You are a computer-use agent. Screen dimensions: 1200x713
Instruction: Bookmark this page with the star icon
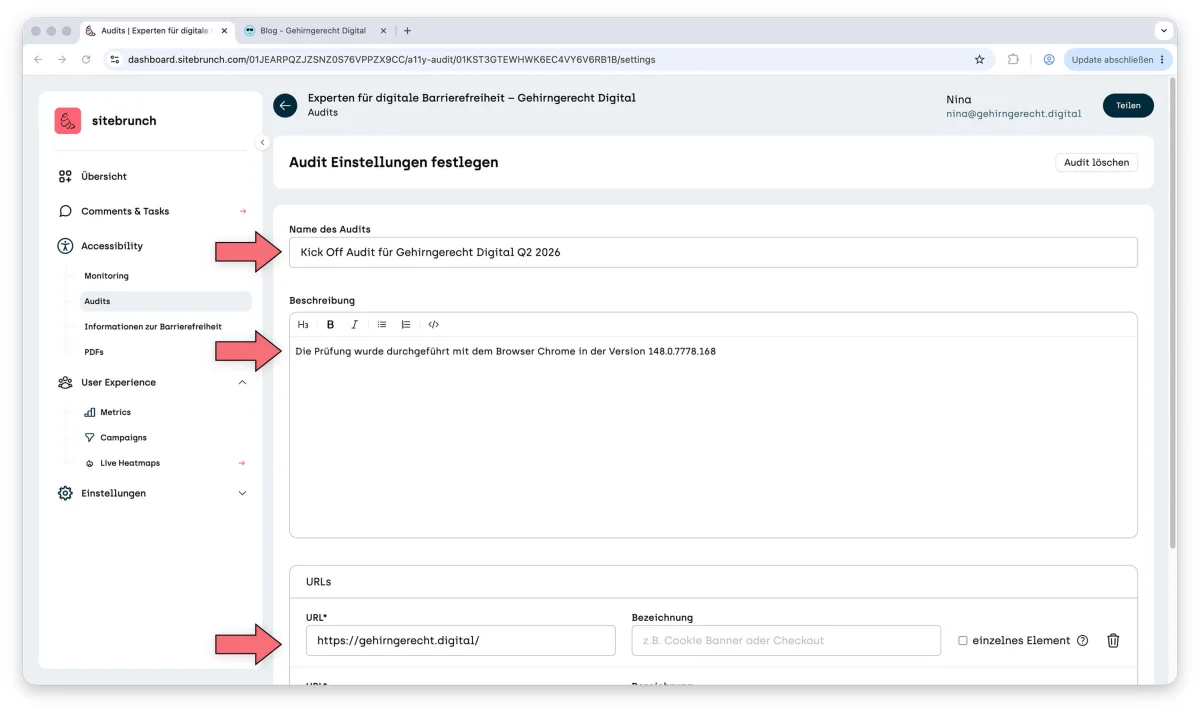pyautogui.click(x=980, y=60)
